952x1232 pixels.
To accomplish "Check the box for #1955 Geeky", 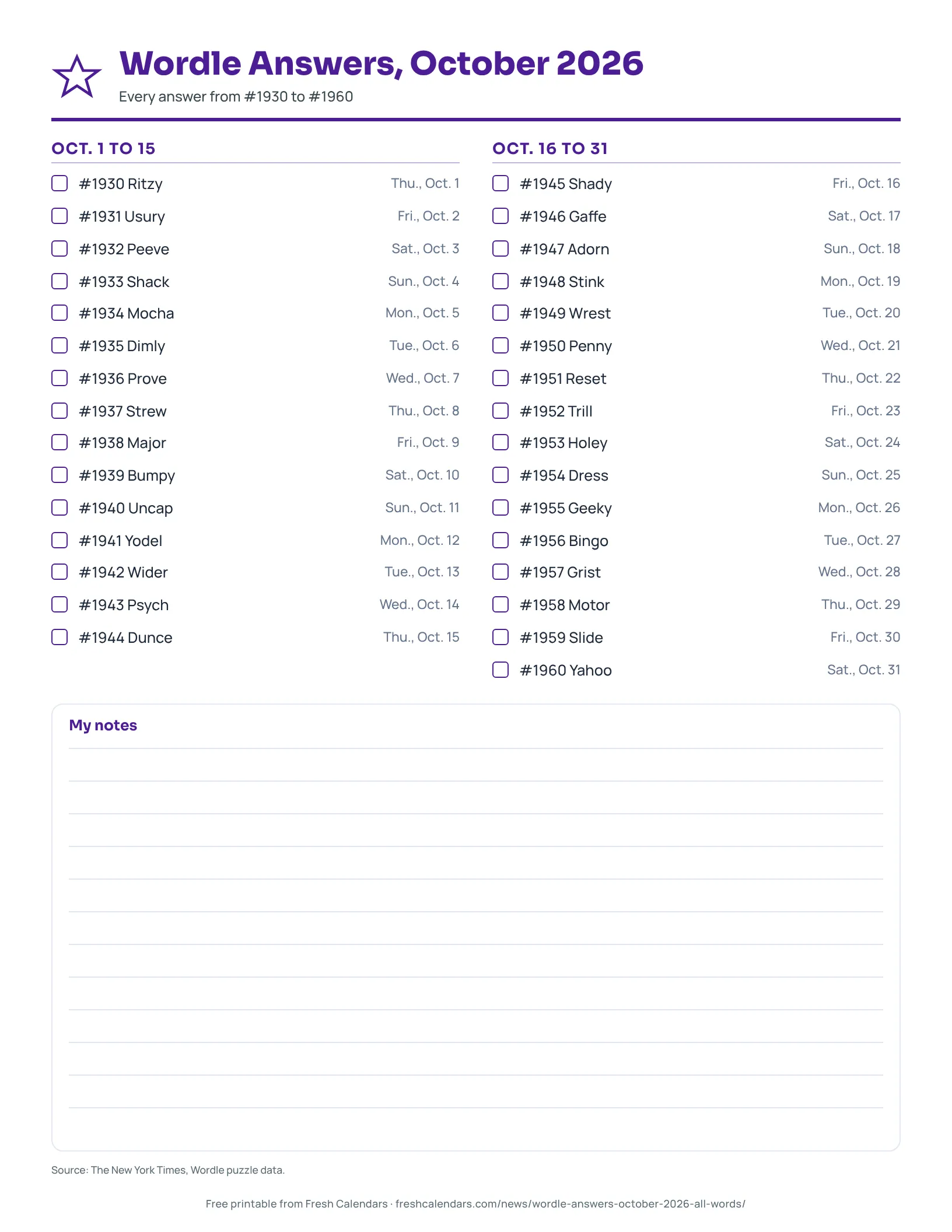I will [501, 508].
